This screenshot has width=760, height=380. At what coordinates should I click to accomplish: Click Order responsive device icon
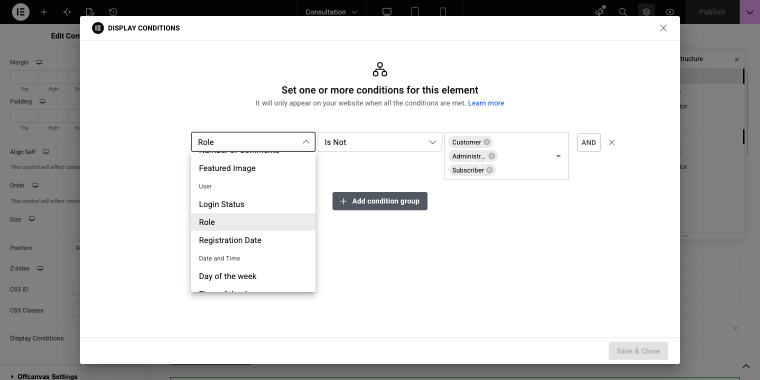[35, 186]
